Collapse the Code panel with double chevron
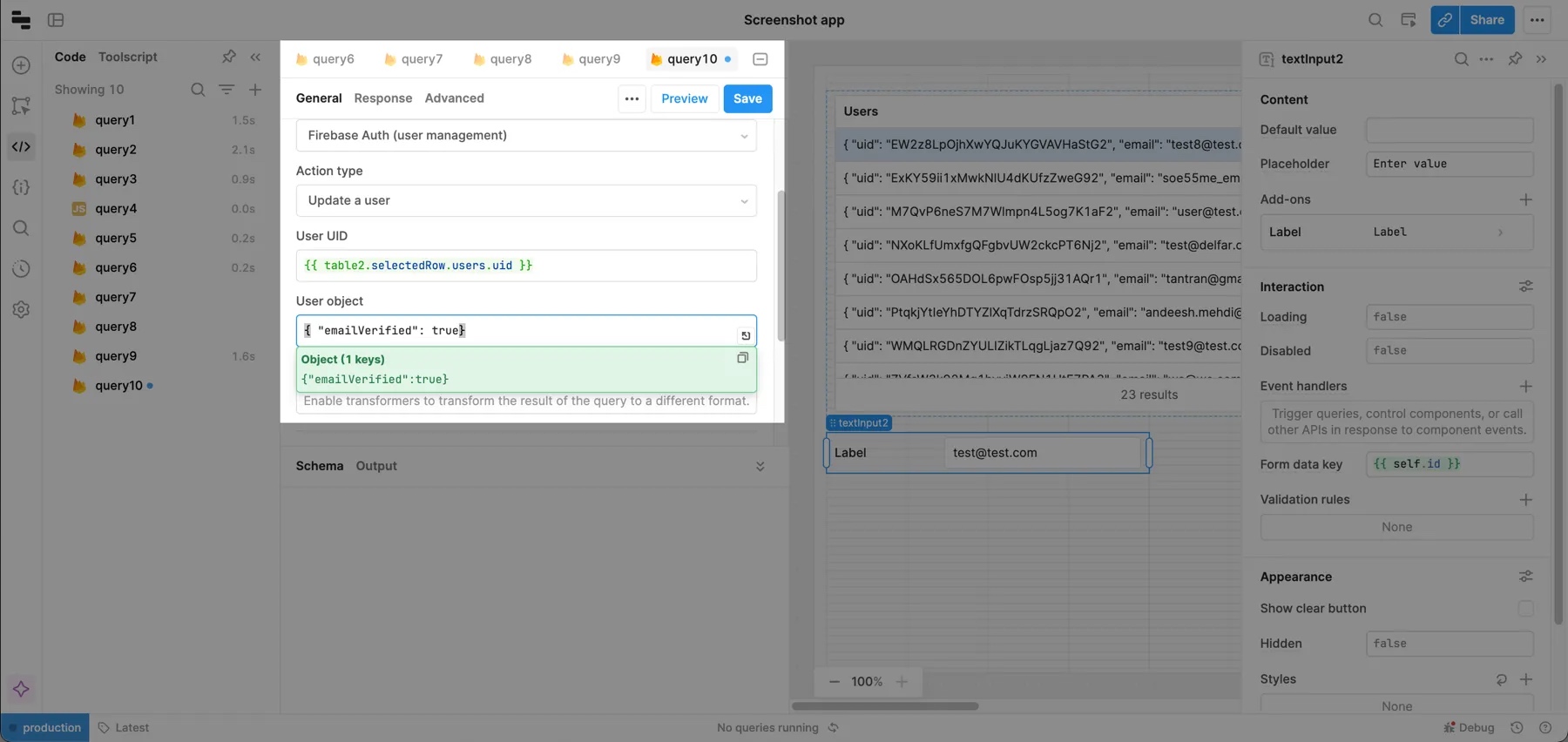This screenshot has height=742, width=1568. click(x=255, y=57)
